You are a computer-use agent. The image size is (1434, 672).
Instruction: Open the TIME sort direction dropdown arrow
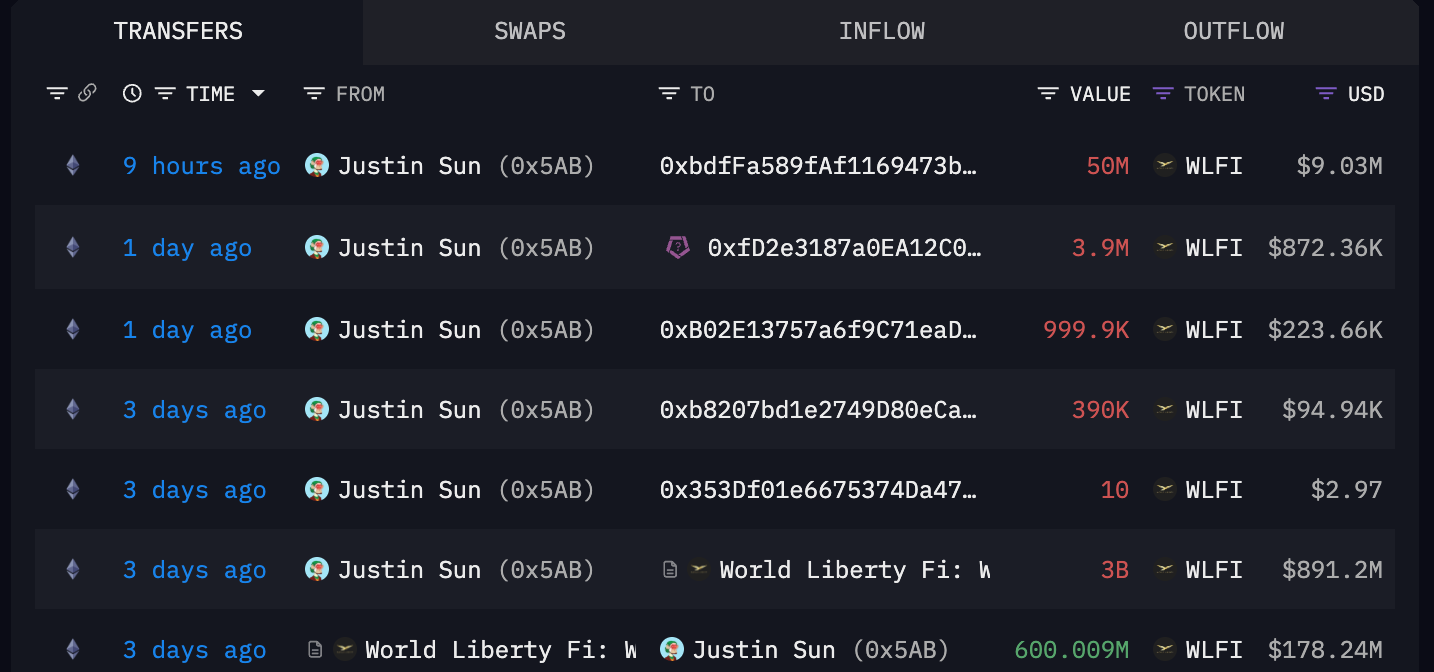tap(259, 93)
